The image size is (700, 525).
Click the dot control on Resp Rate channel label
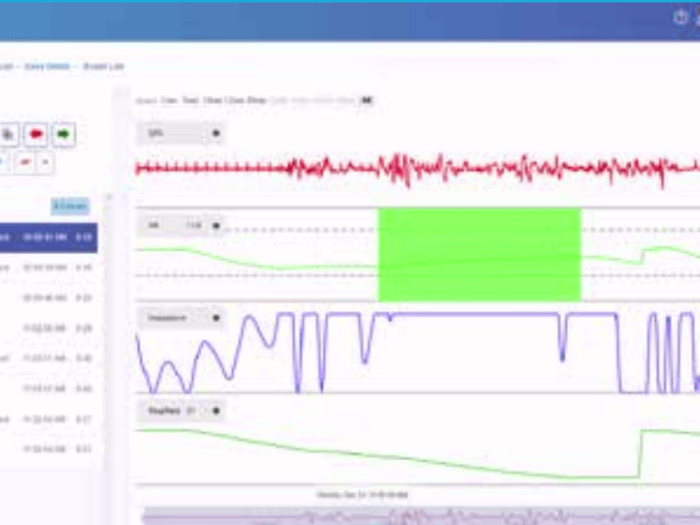click(x=216, y=411)
